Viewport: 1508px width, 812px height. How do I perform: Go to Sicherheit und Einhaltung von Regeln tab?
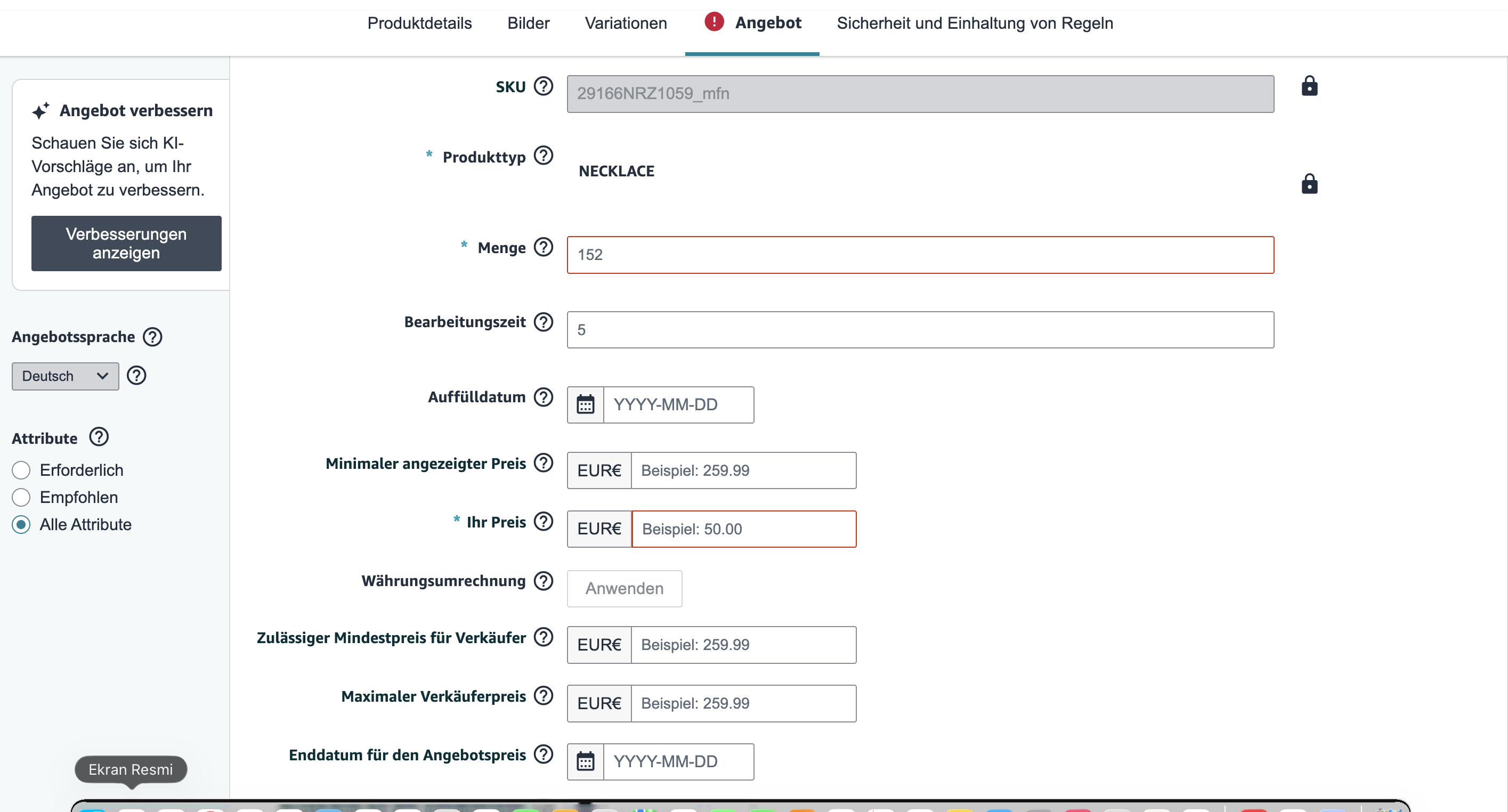point(974,23)
